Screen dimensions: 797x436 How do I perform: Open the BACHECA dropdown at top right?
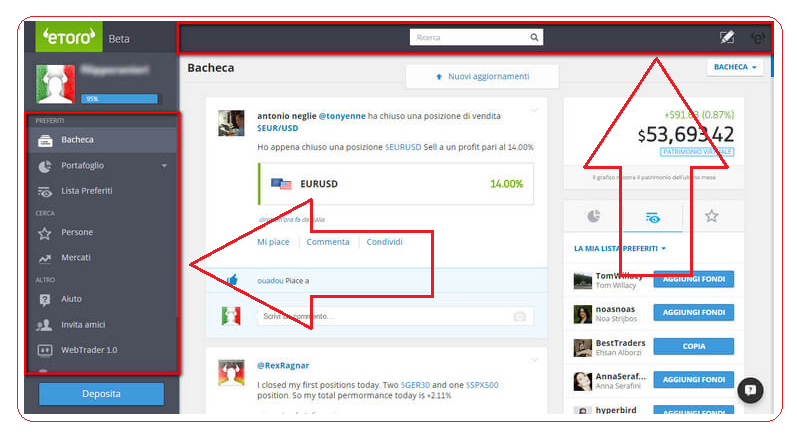(735, 67)
